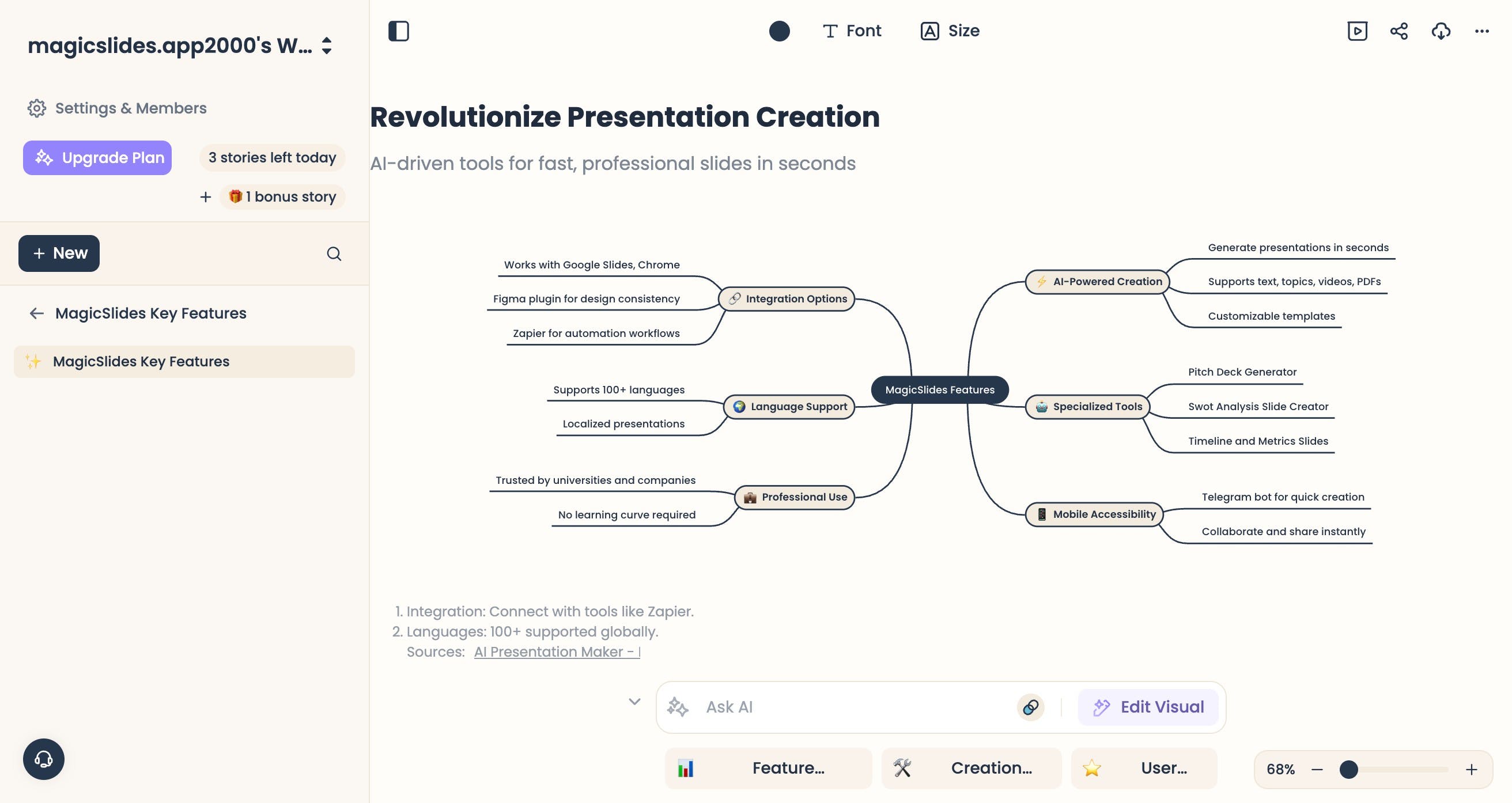Screen dimensions: 1512x803
Task: Open the Font options
Action: [x=852, y=31]
